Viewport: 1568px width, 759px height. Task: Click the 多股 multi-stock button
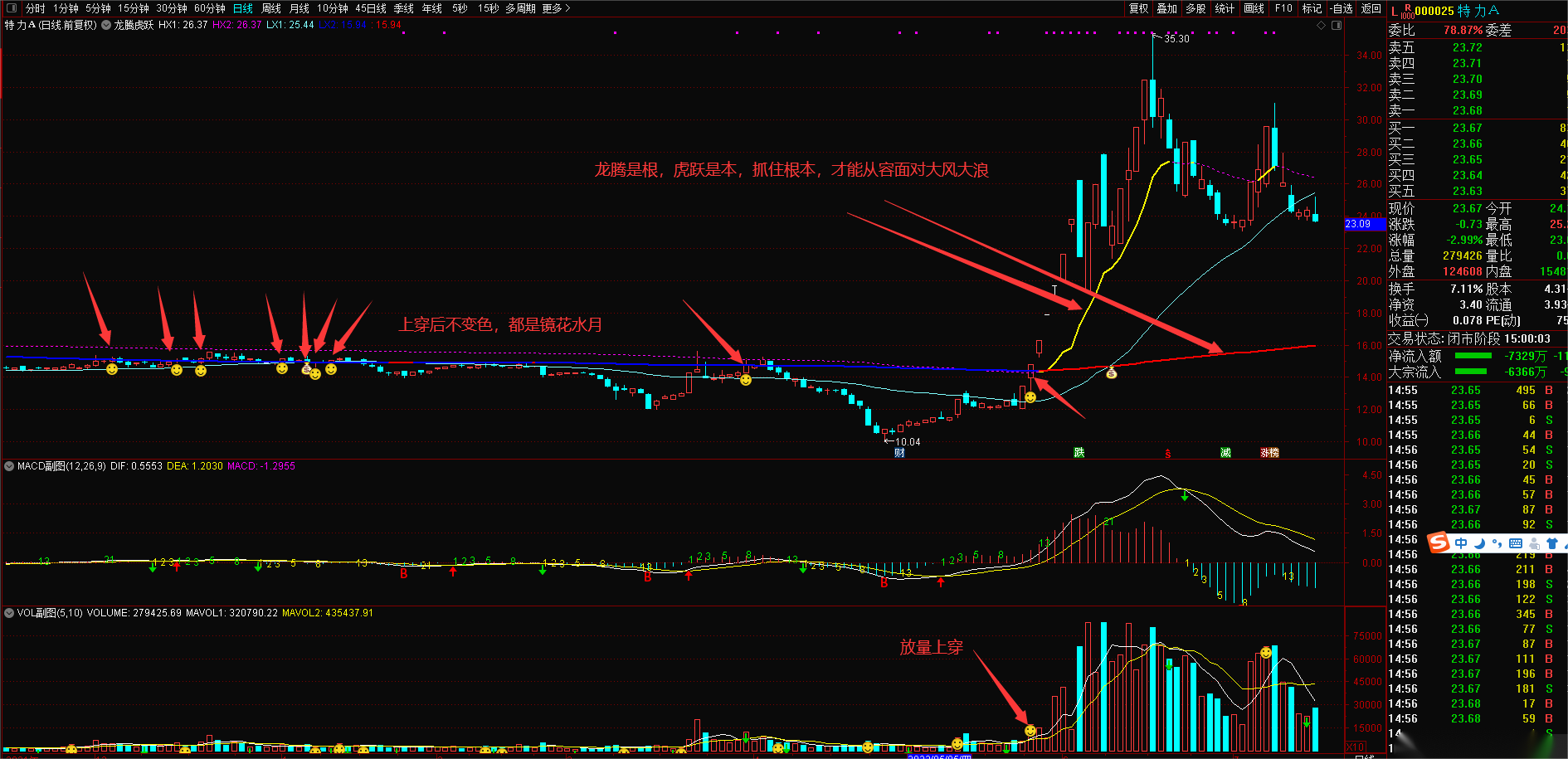(1195, 8)
